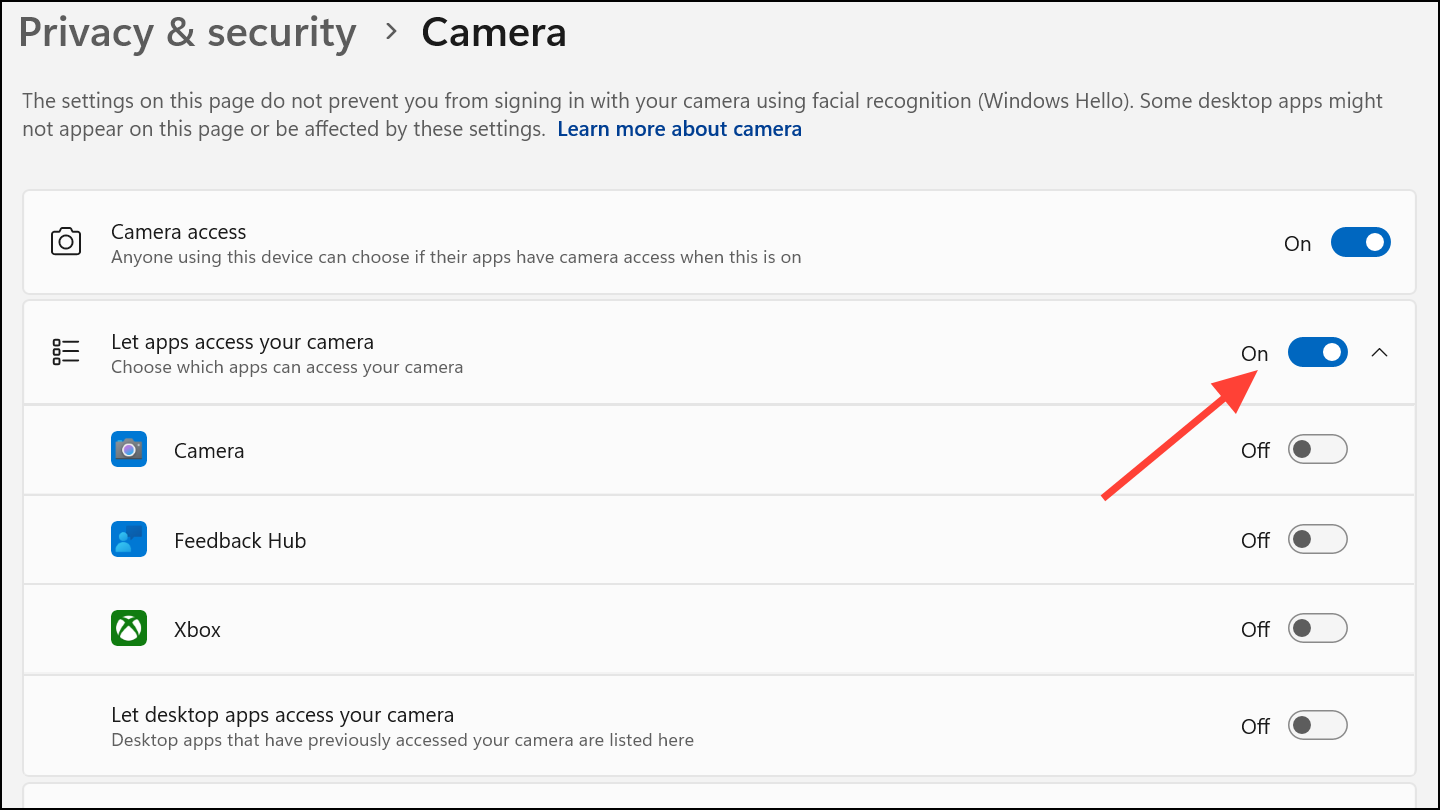Click the Let desktop apps access row title
The height and width of the screenshot is (810, 1440).
pyautogui.click(x=282, y=715)
